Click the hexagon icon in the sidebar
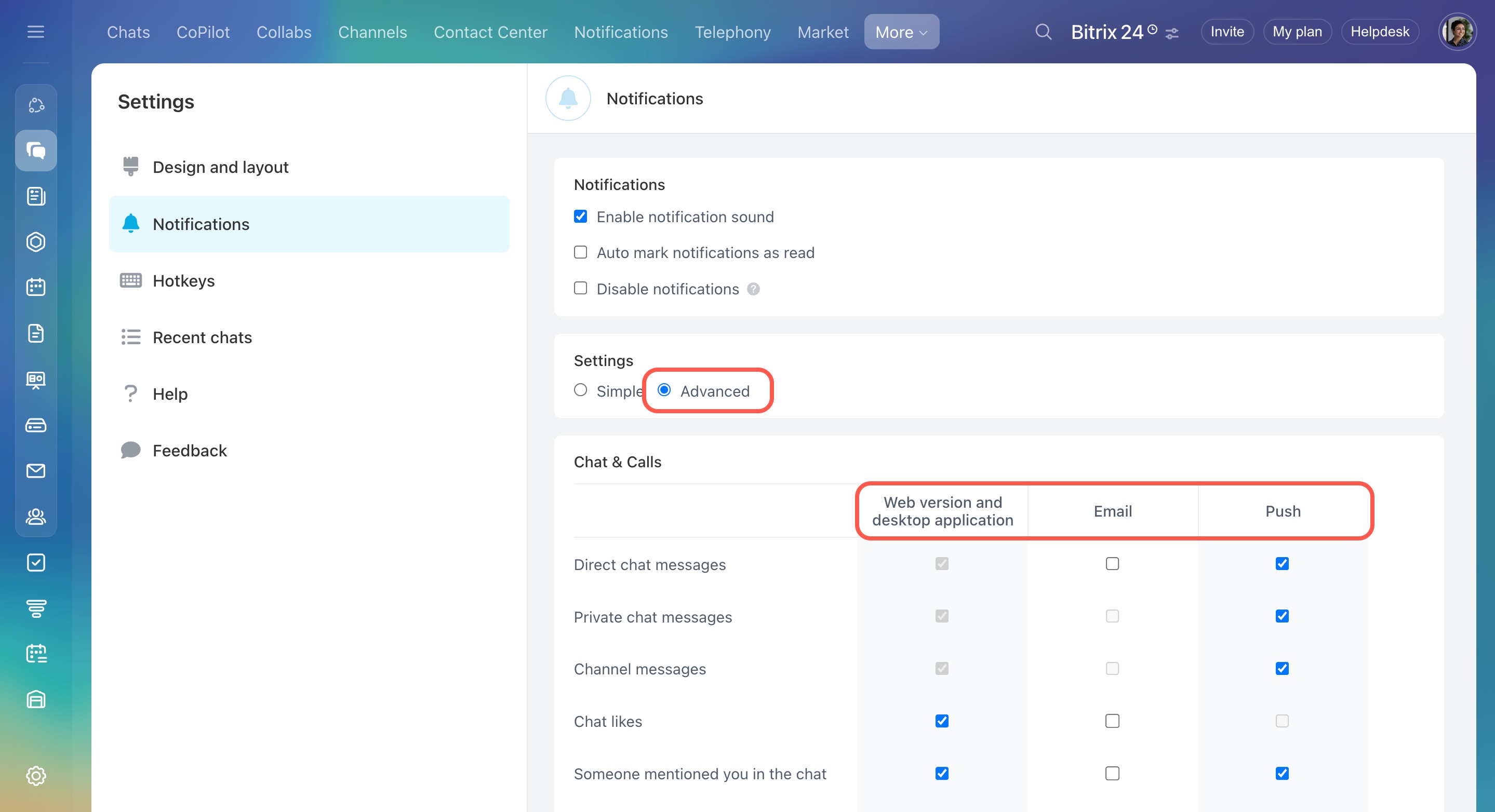The height and width of the screenshot is (812, 1495). (36, 242)
